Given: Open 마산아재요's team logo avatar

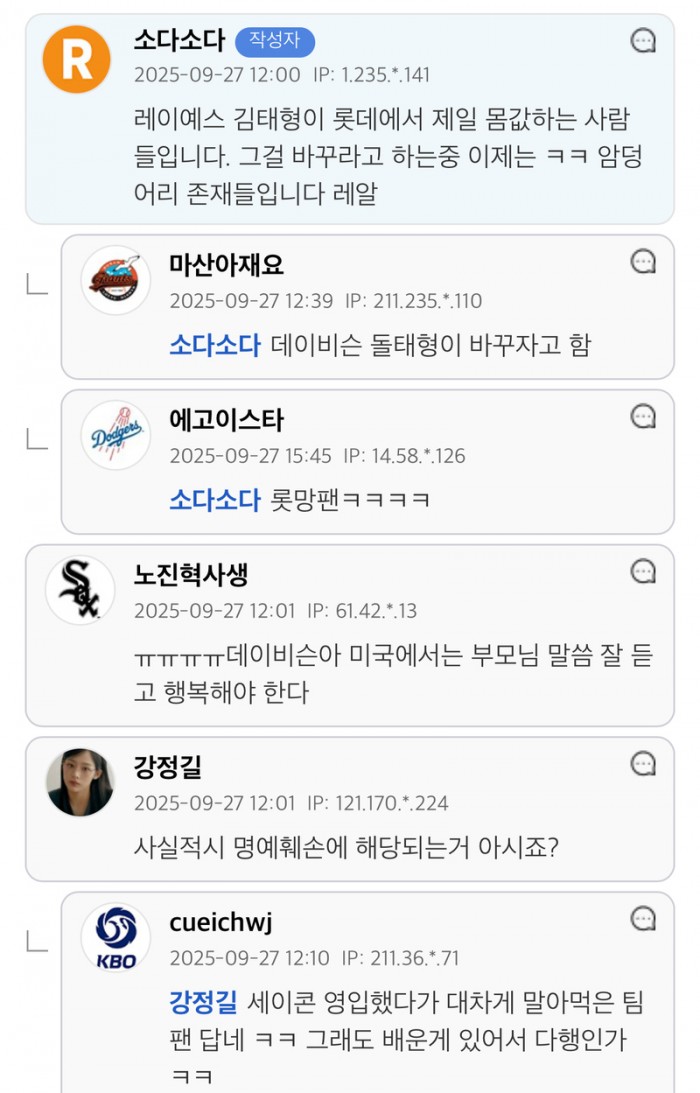Looking at the screenshot, I should pyautogui.click(x=115, y=281).
